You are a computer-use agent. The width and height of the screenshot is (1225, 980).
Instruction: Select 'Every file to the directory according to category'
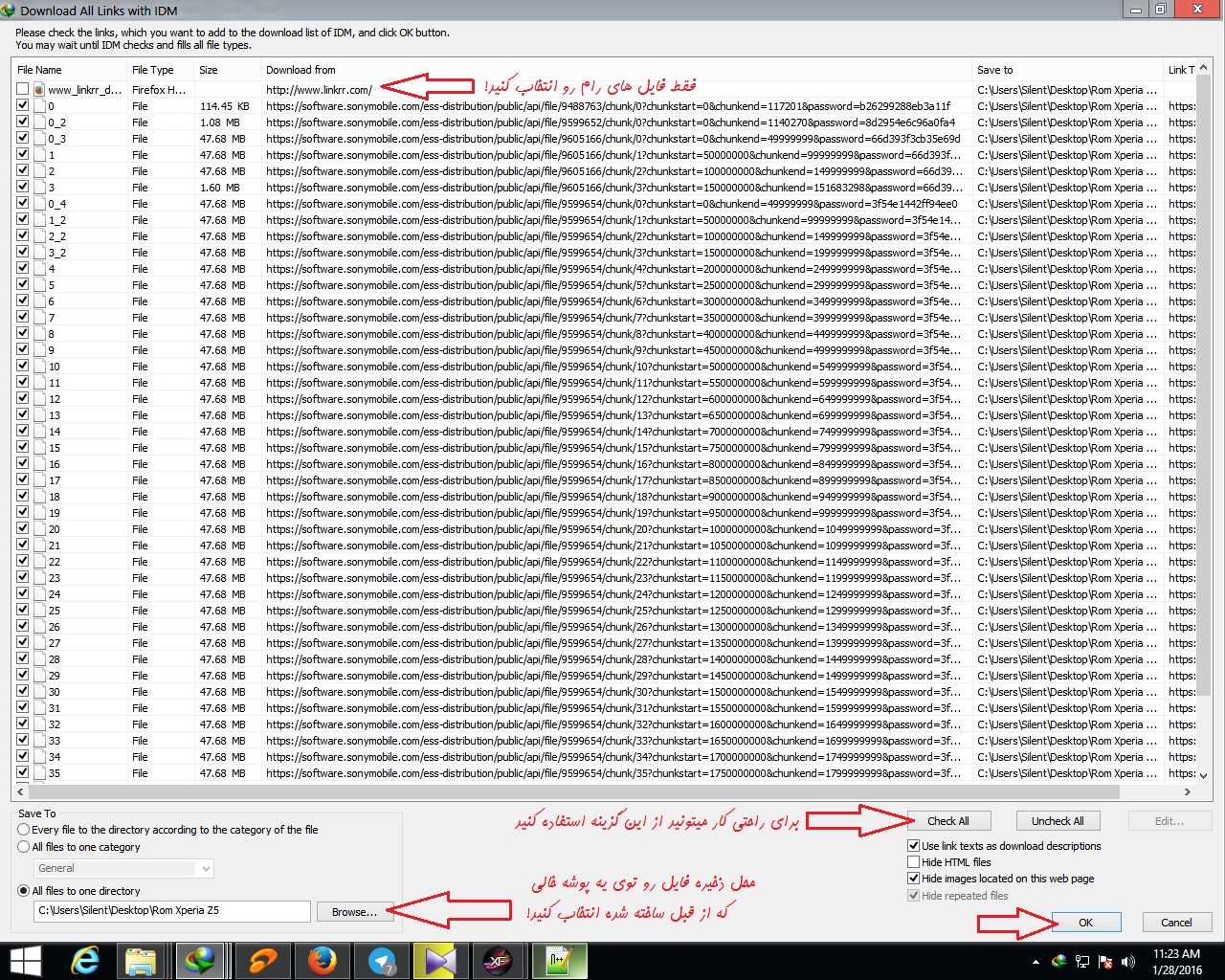(24, 830)
